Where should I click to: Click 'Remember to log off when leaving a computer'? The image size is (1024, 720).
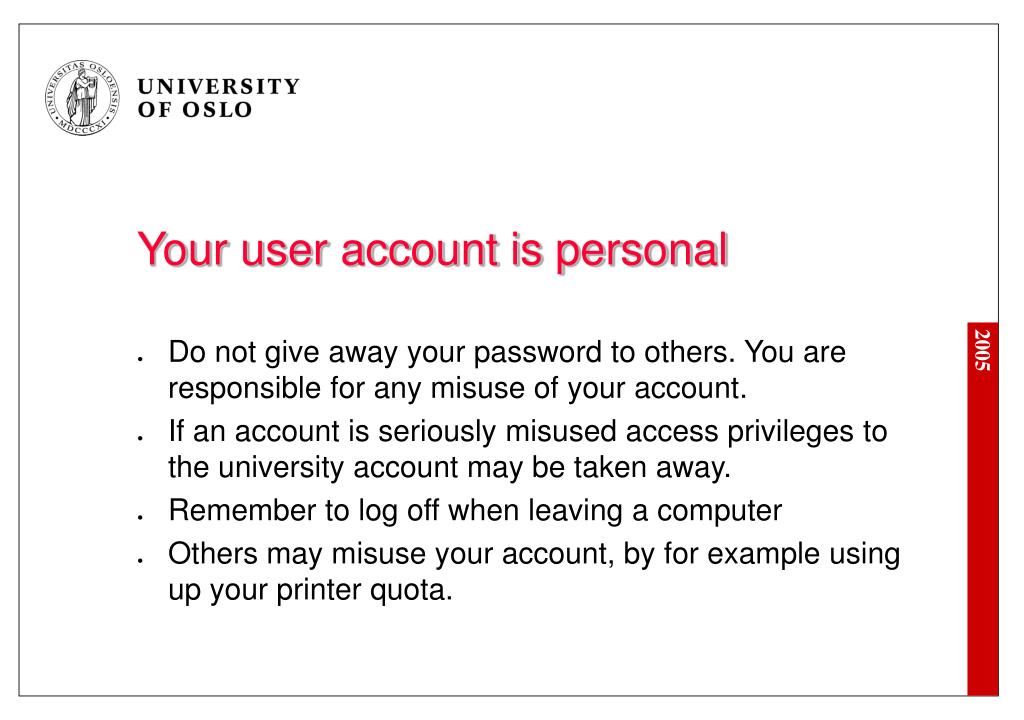(475, 511)
